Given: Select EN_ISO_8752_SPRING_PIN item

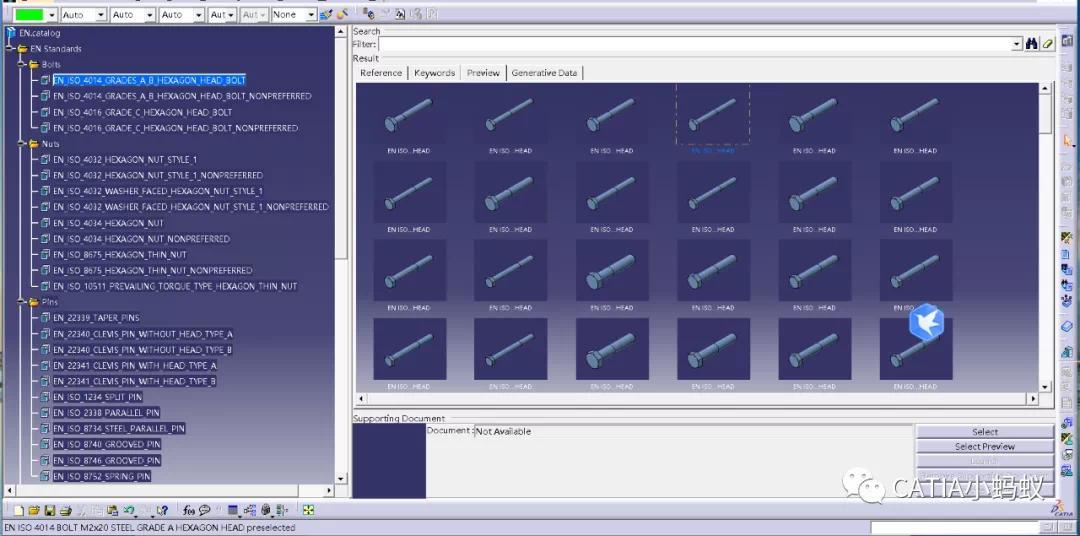Looking at the screenshot, I should 102,477.
